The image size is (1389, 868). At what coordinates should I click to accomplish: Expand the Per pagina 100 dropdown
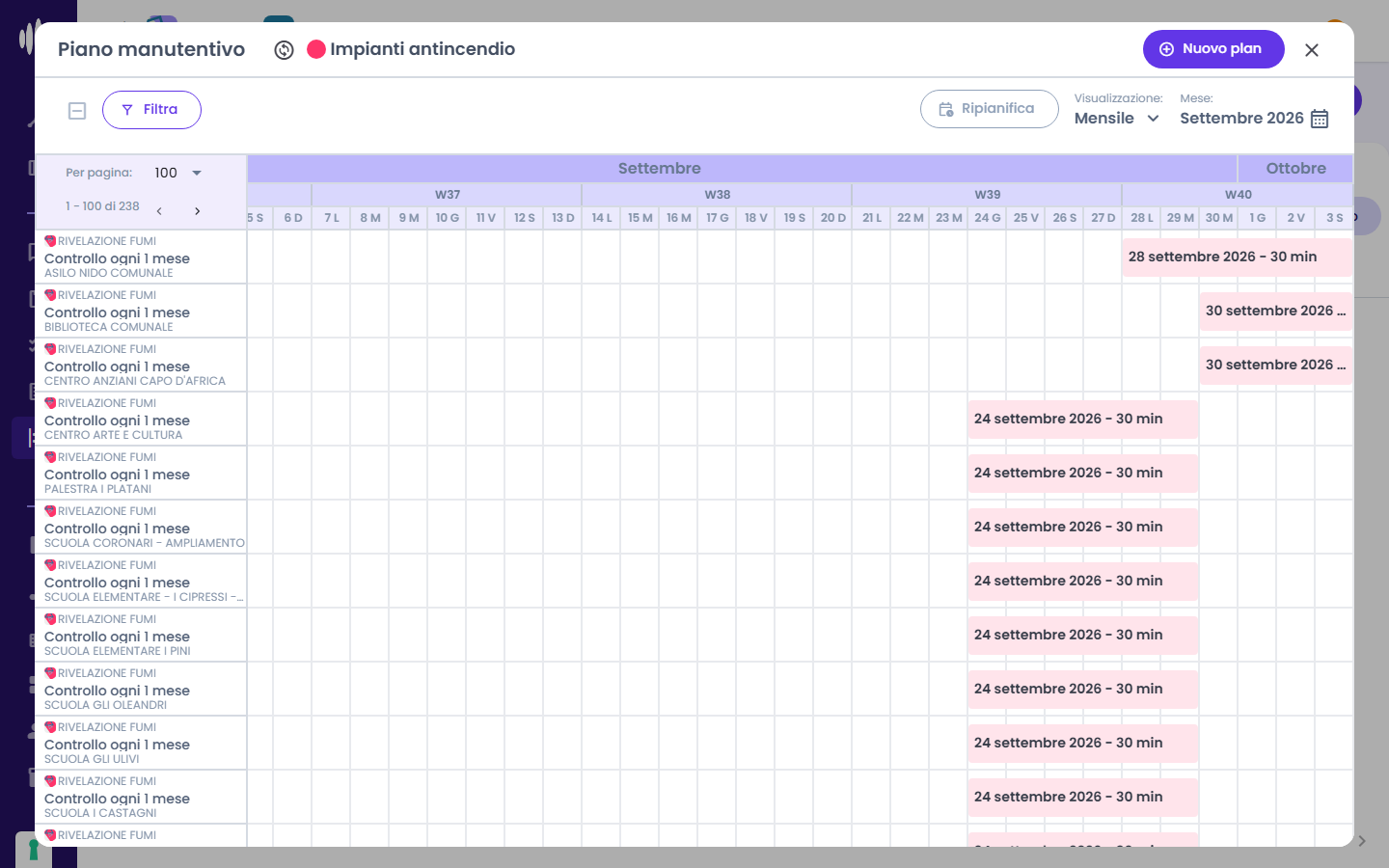(178, 173)
